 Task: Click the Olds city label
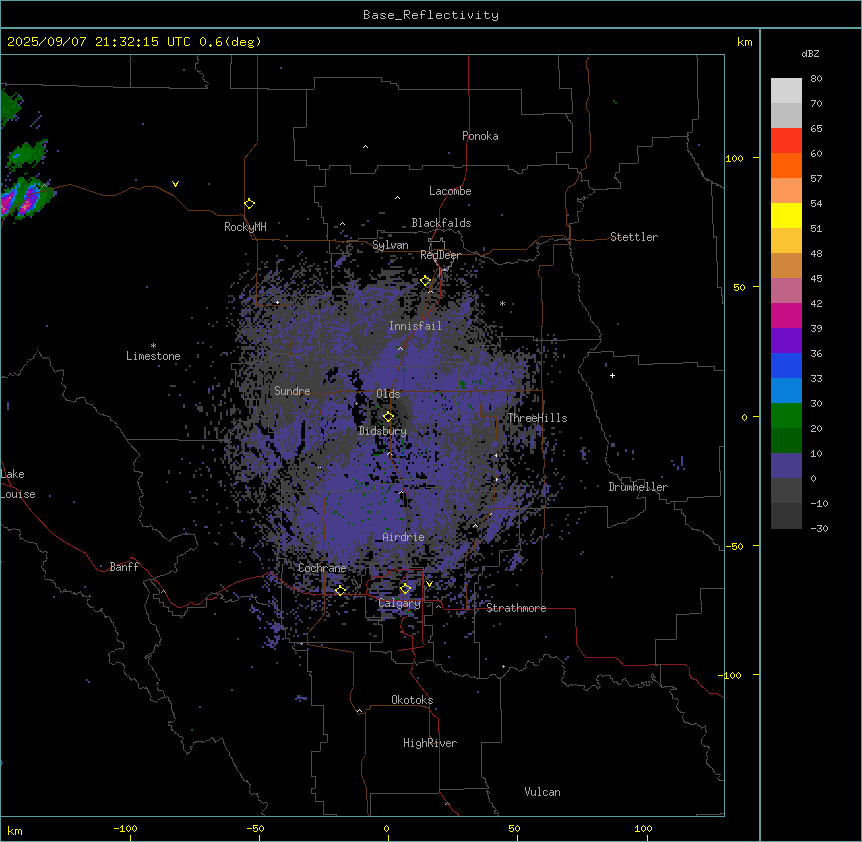(x=388, y=394)
